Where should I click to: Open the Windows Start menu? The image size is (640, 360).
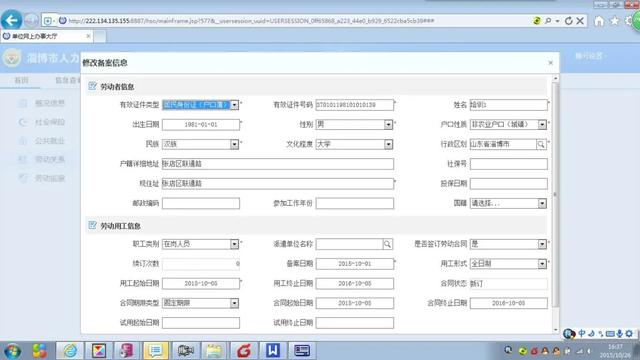(x=13, y=351)
